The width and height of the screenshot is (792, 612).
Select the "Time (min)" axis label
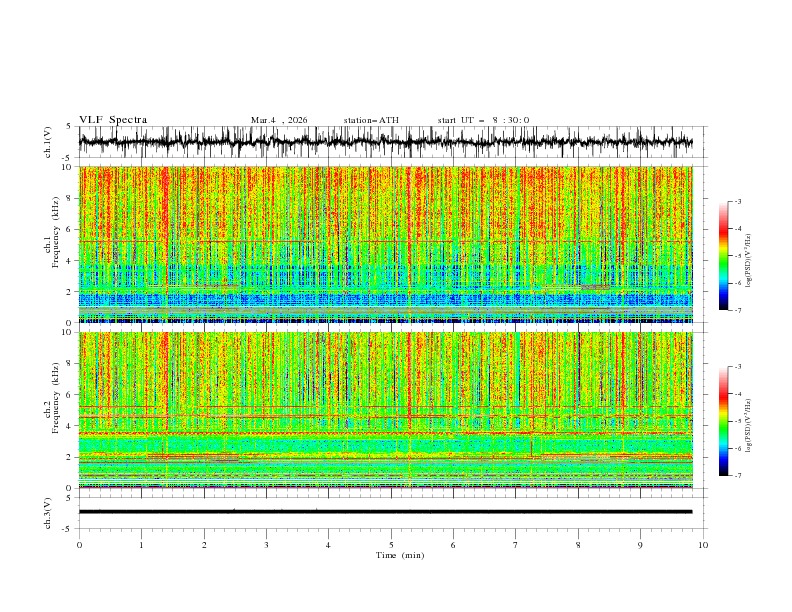click(x=400, y=555)
